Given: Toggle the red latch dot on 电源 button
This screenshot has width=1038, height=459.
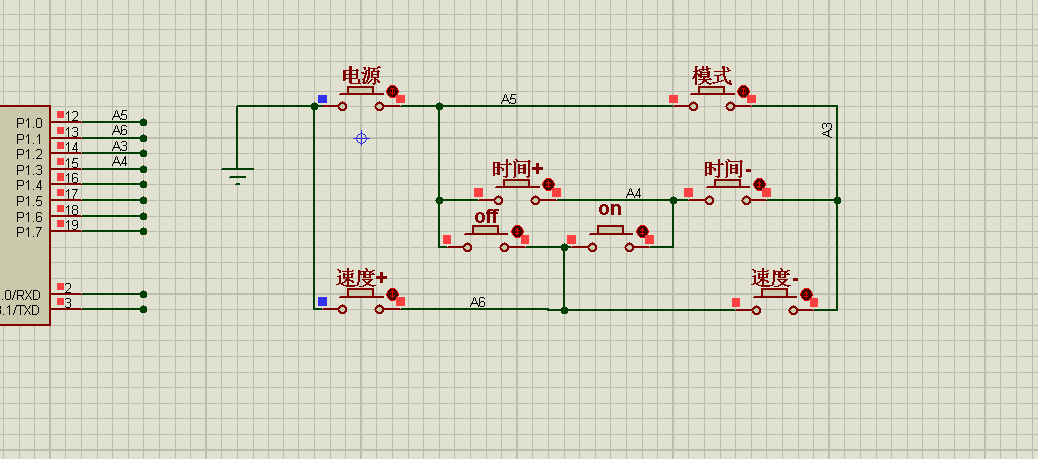Looking at the screenshot, I should click(x=392, y=91).
